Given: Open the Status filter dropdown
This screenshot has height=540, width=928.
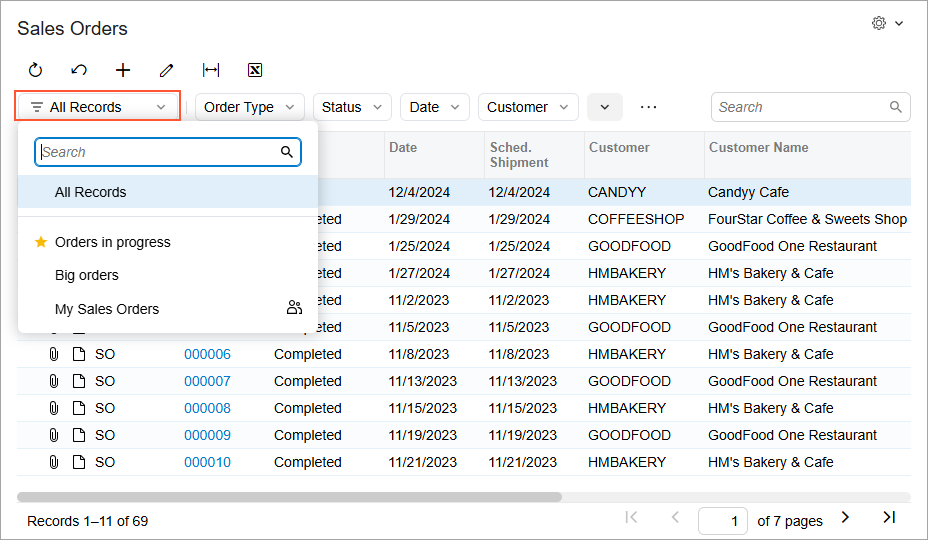Looking at the screenshot, I should [352, 107].
